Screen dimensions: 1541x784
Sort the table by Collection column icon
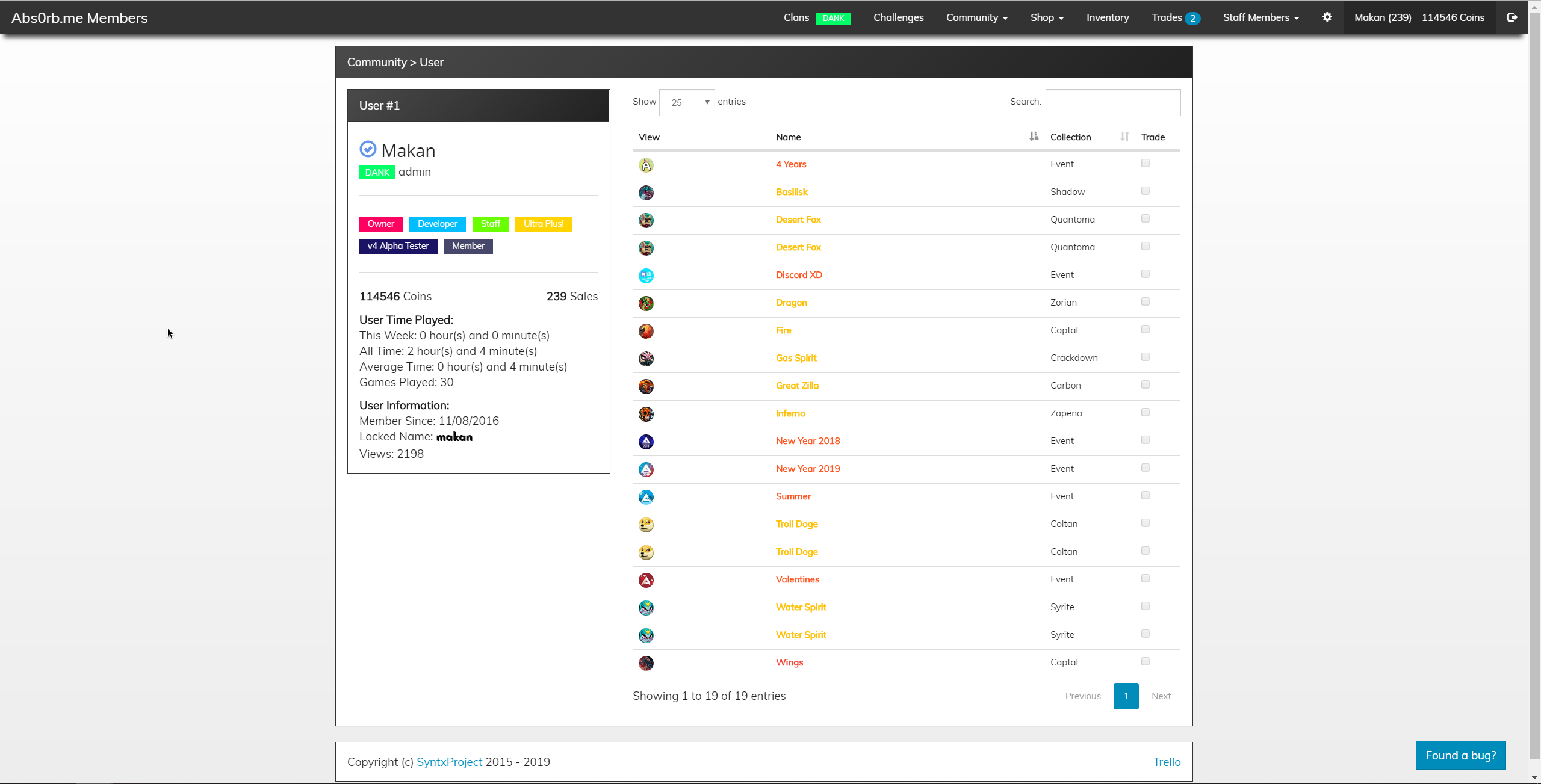coord(1124,137)
